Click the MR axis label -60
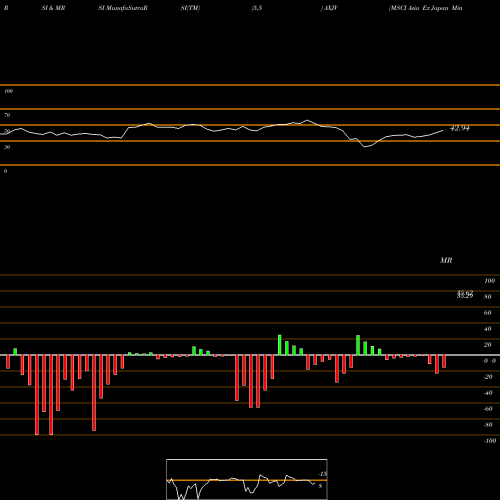The image size is (500, 500). (x=488, y=409)
